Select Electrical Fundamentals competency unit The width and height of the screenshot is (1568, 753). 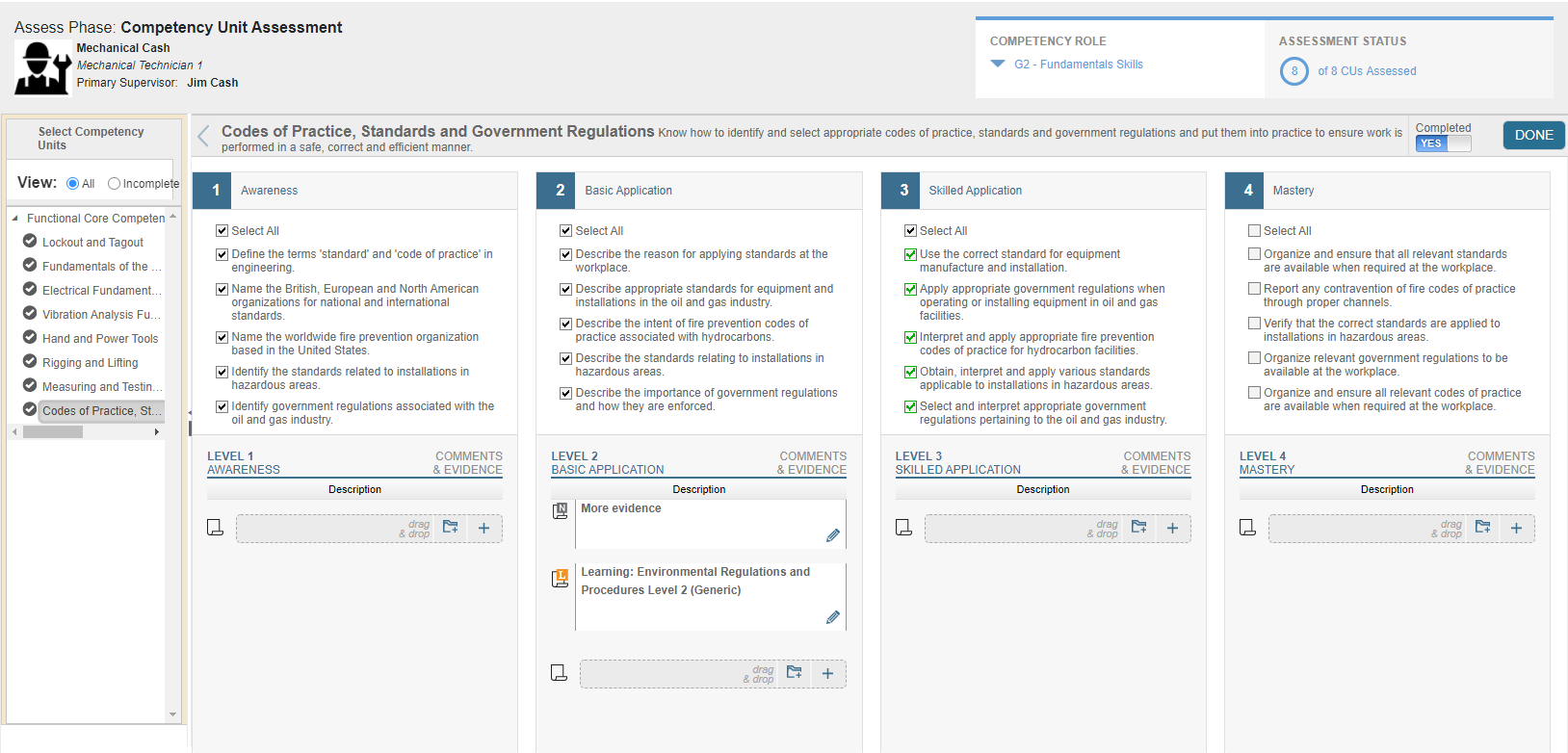pos(102,291)
